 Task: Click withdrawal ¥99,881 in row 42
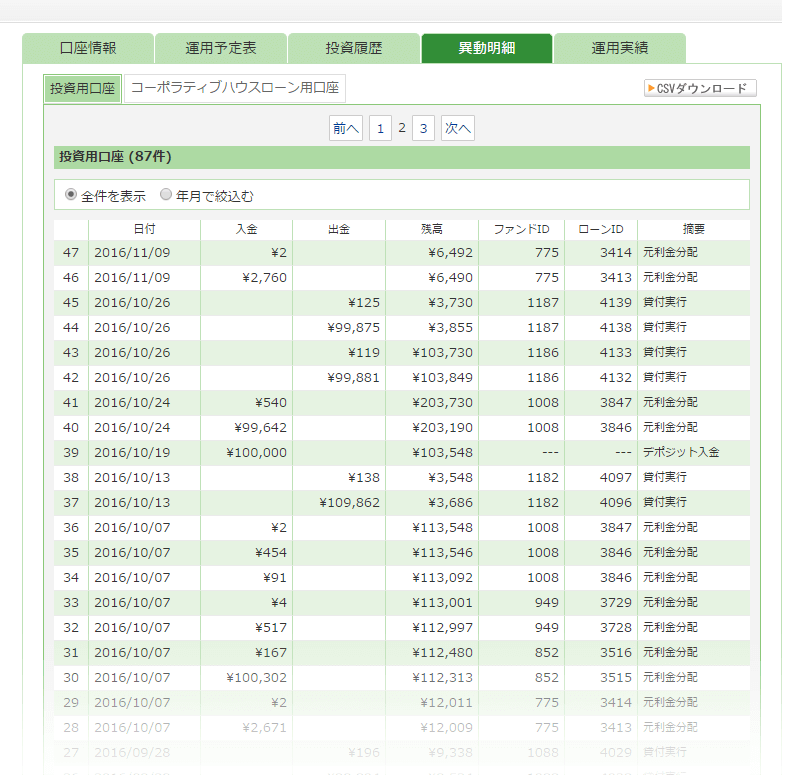pos(354,377)
